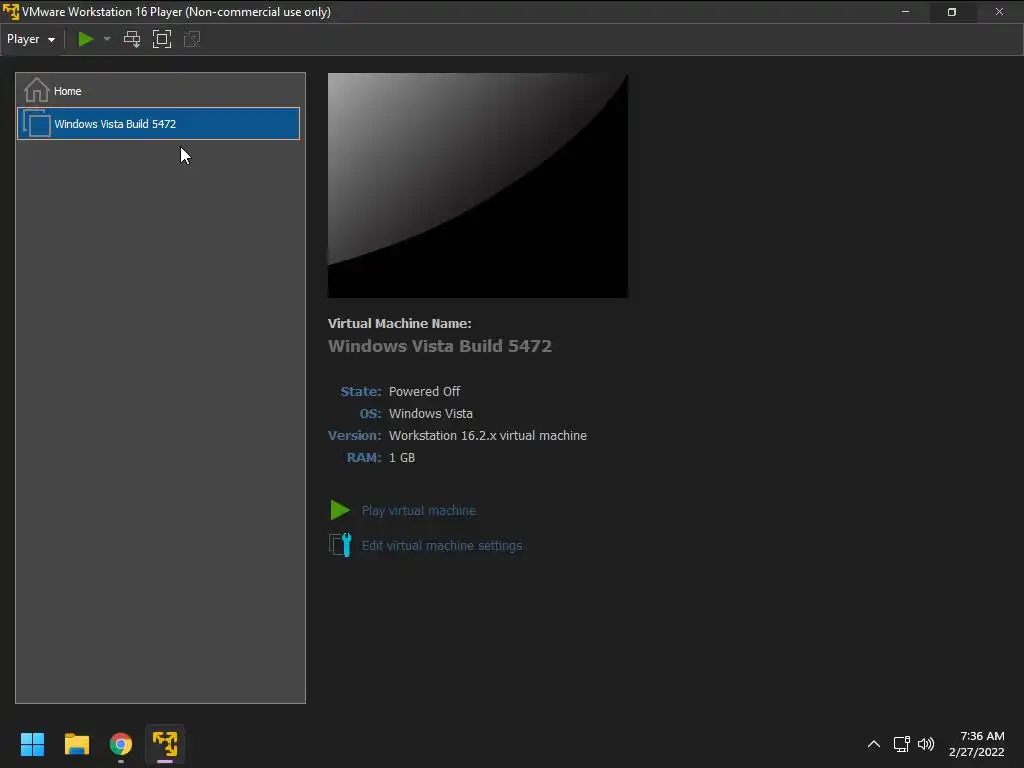Screen dimensions: 1024x768
Task: Enter full screen mode icon
Action: click(x=162, y=39)
